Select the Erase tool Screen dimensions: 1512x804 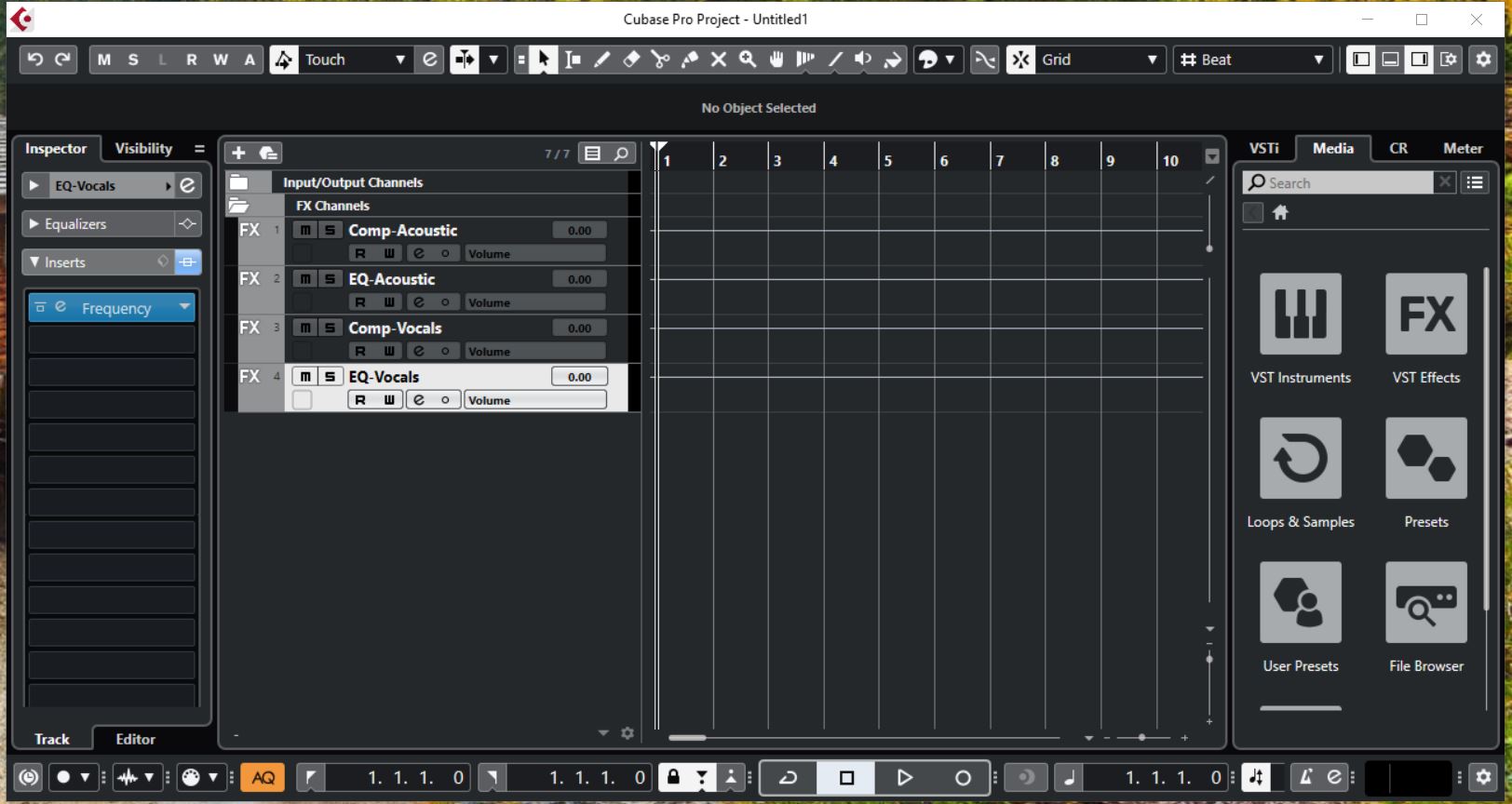[x=631, y=60]
